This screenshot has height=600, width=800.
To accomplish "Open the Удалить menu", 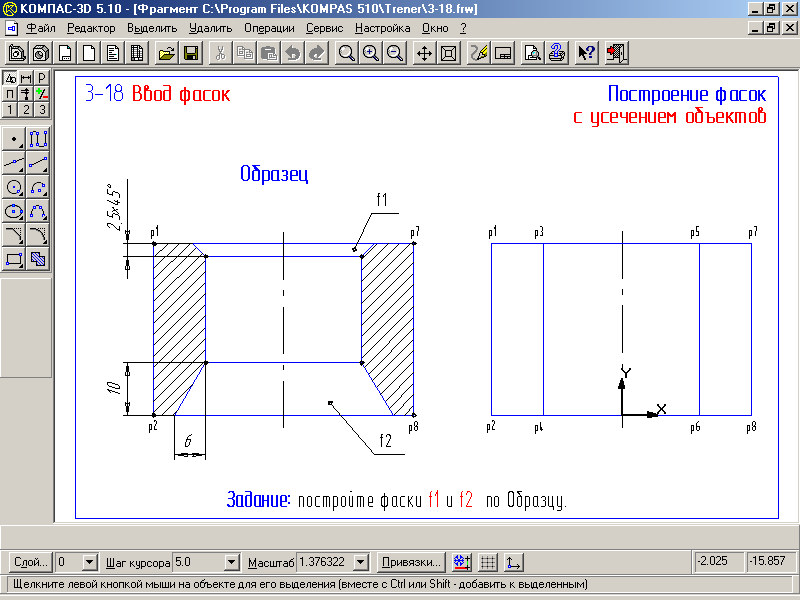I will coord(210,29).
